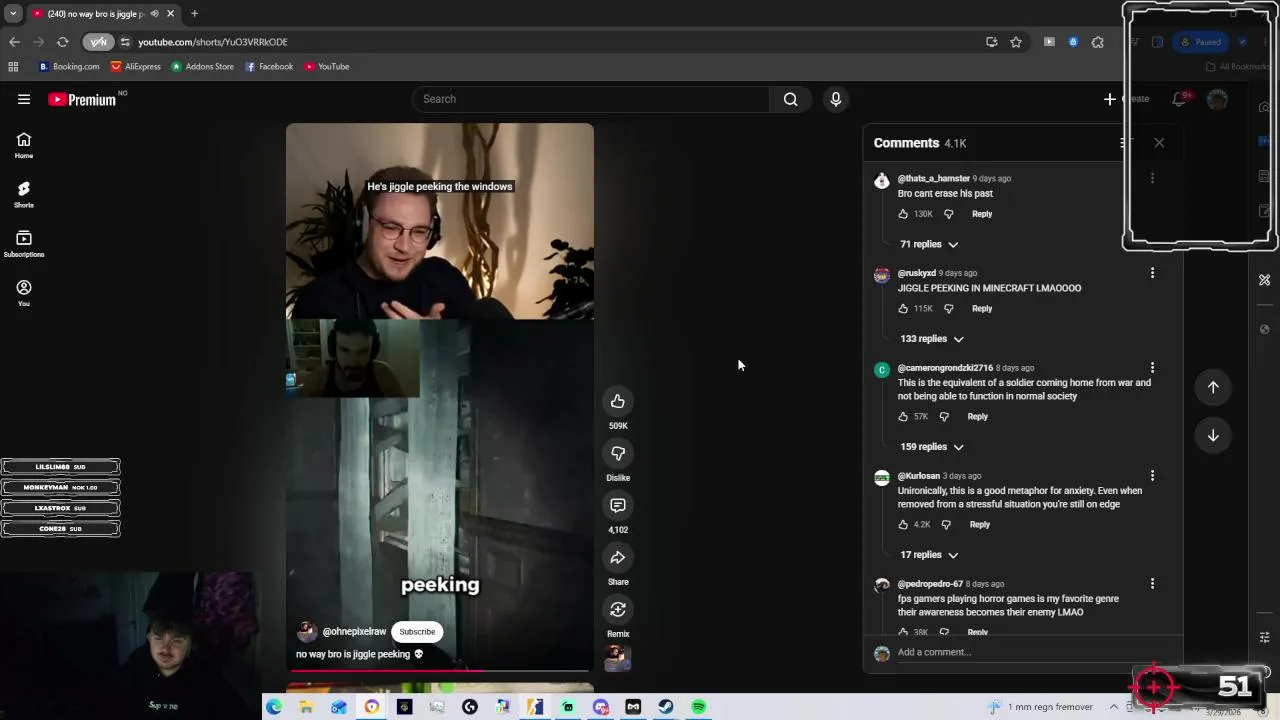Open options for @ruskyxd comment
The width and height of the screenshot is (1280, 720).
coord(1152,273)
